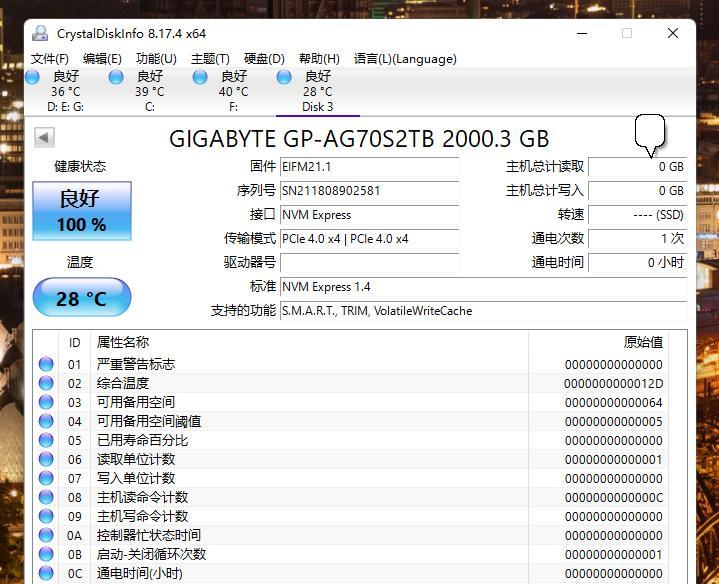Screen dimensions: 719x584
Task: Click status orb for row 08 主机读命令计数
Action: coord(46,497)
